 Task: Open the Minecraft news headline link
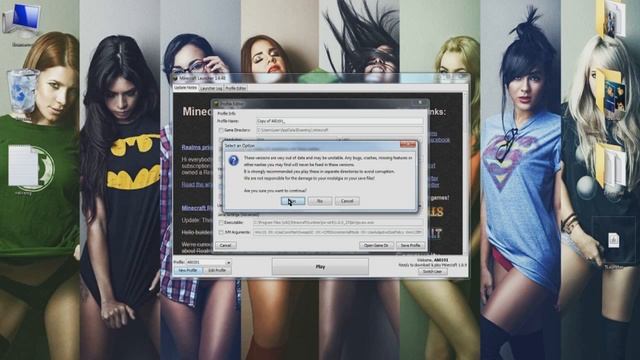pos(197,208)
